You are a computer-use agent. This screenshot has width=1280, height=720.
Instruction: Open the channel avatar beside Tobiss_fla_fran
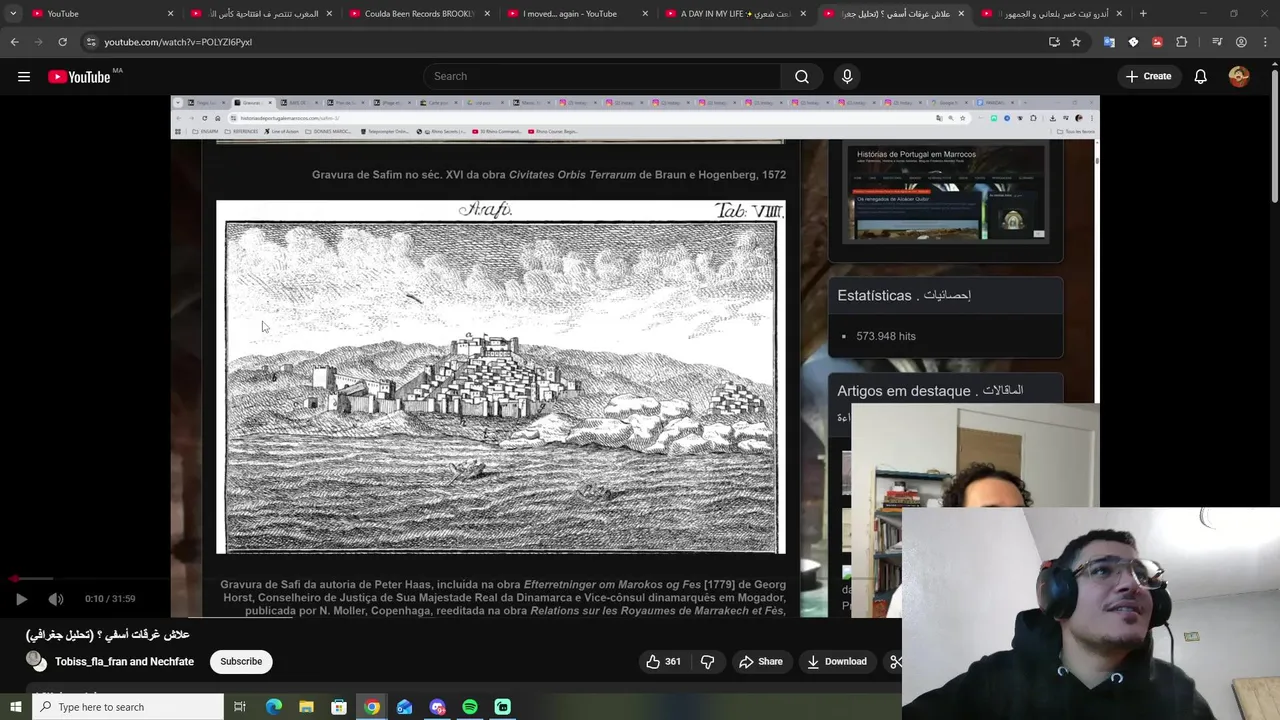[x=36, y=661]
